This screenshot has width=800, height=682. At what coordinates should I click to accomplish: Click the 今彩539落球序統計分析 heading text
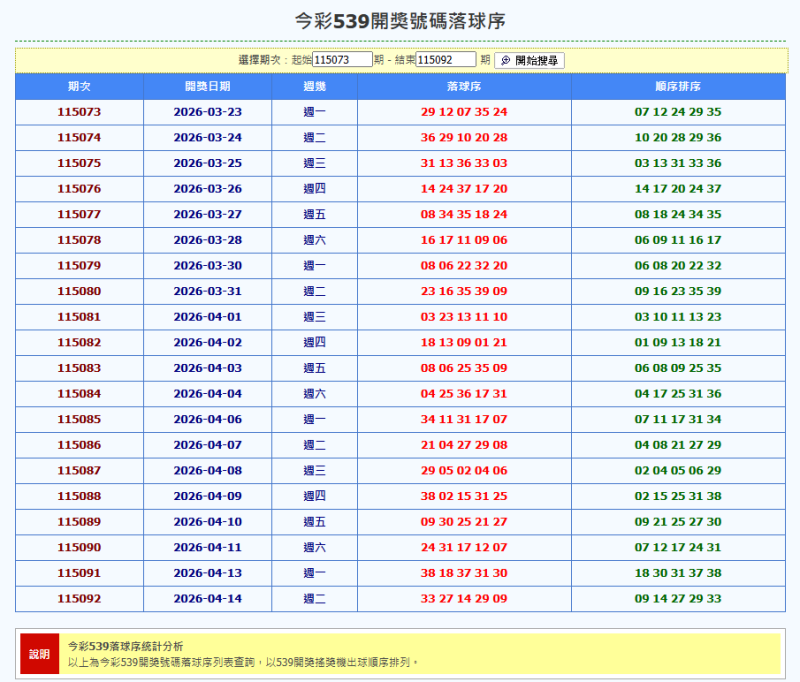click(x=126, y=646)
